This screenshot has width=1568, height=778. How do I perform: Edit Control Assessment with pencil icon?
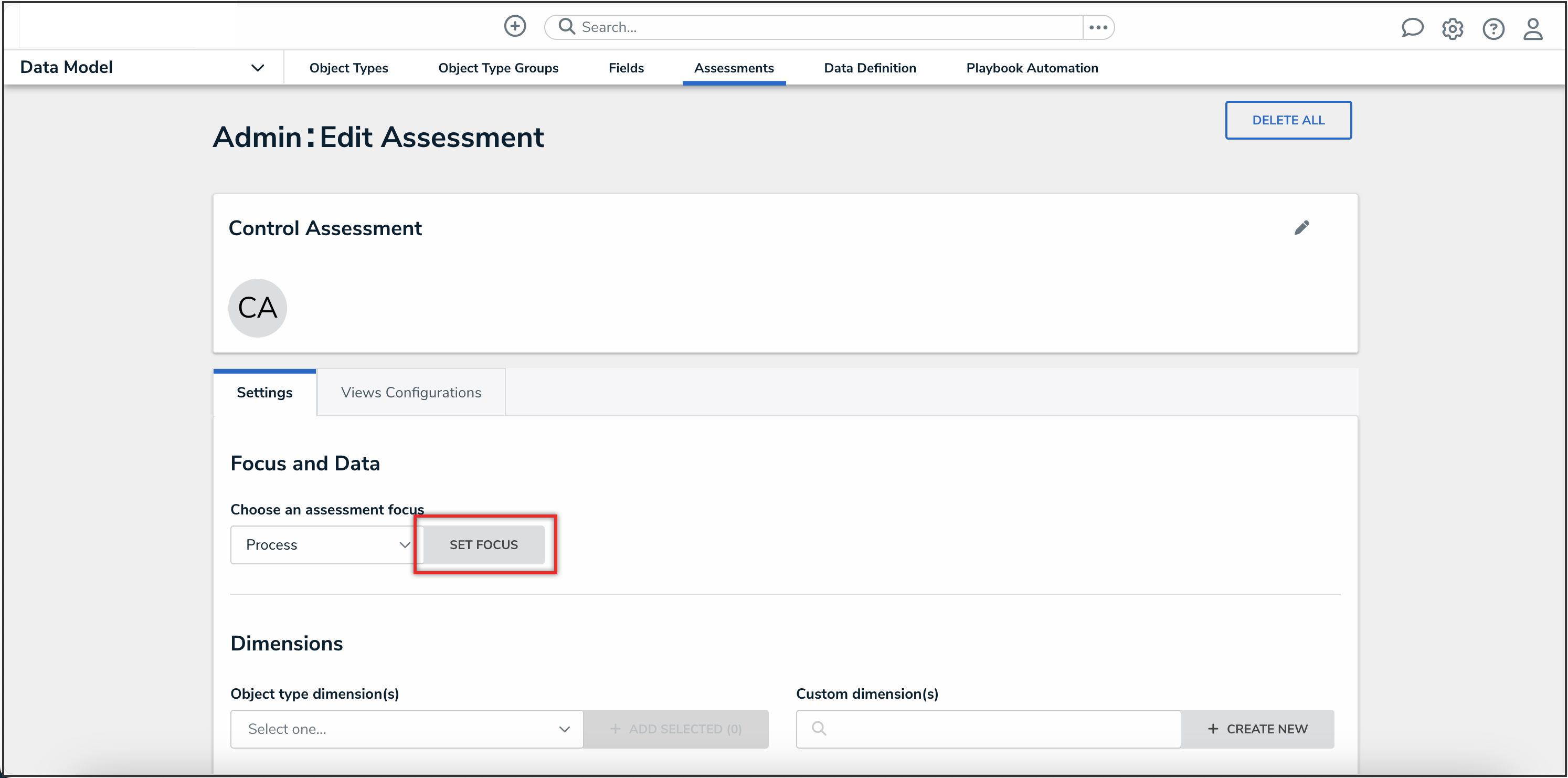point(1301,228)
